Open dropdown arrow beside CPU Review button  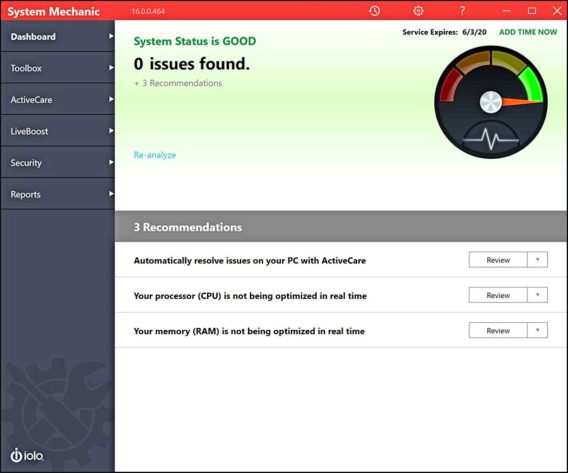tap(538, 295)
